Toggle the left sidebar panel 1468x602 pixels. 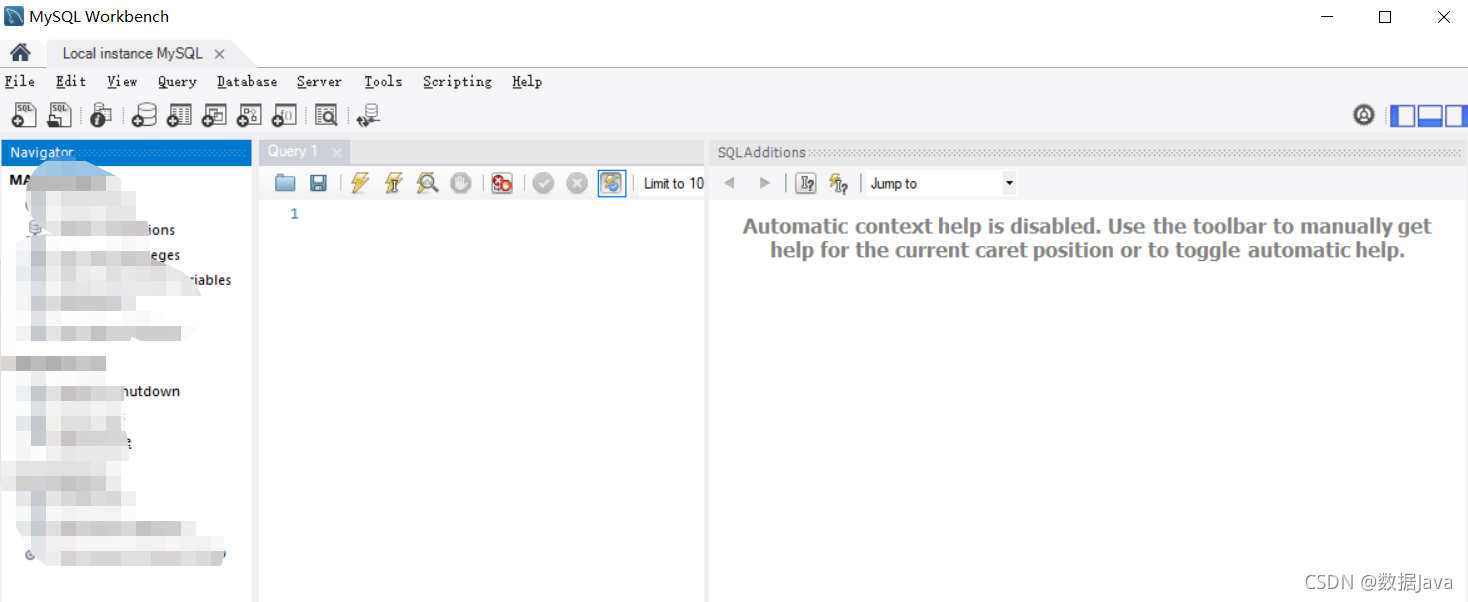pos(1403,116)
